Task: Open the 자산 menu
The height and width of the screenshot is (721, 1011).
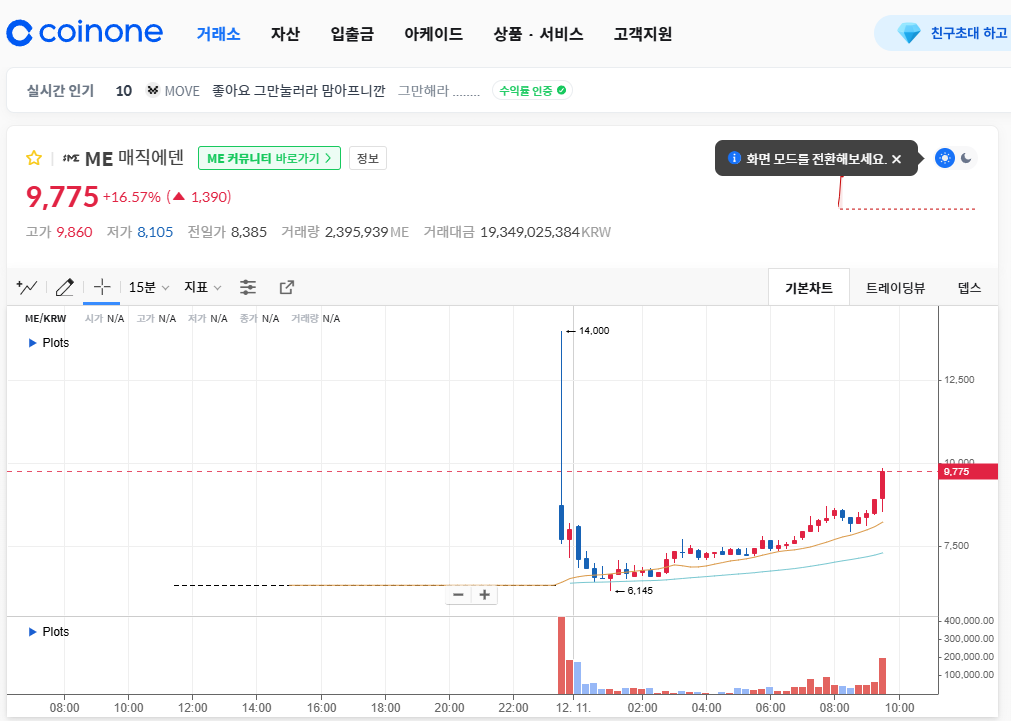Action: (x=285, y=34)
